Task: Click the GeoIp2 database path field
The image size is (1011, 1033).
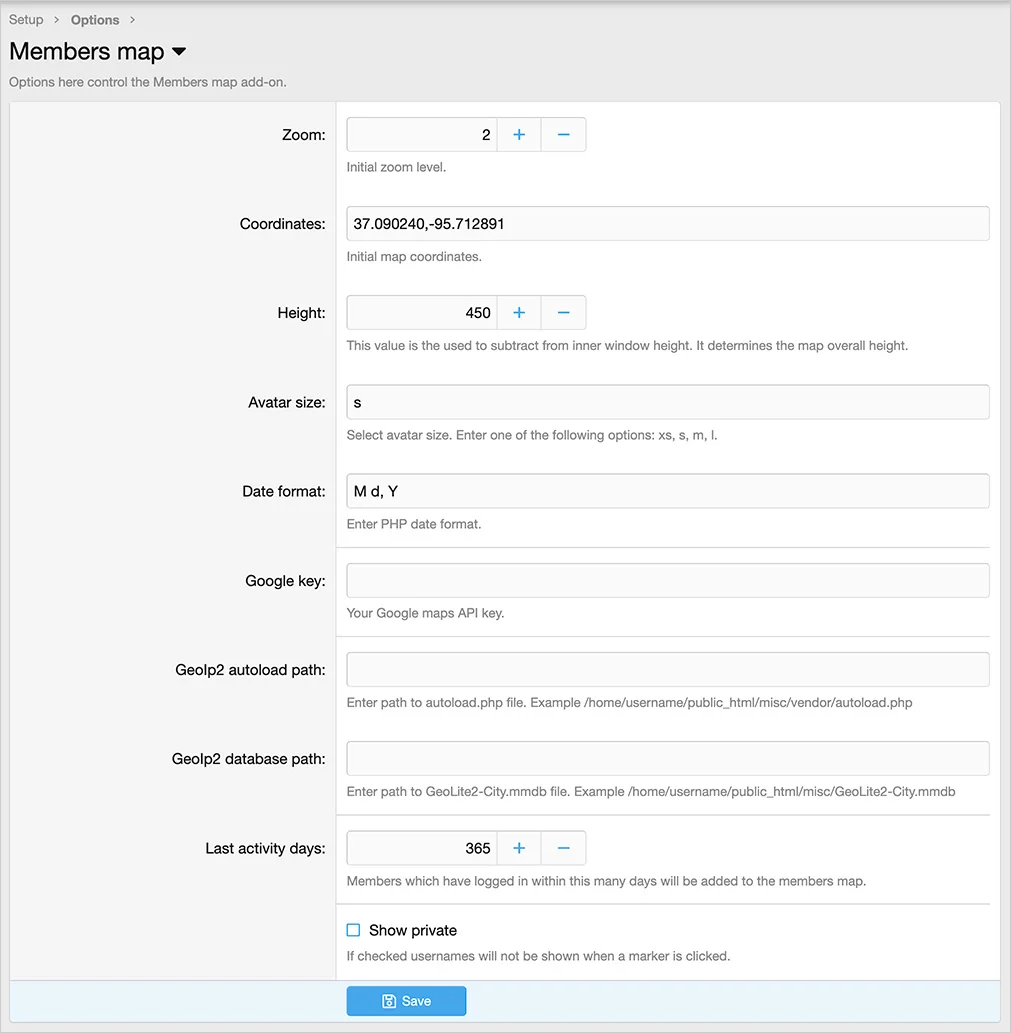Action: (667, 759)
